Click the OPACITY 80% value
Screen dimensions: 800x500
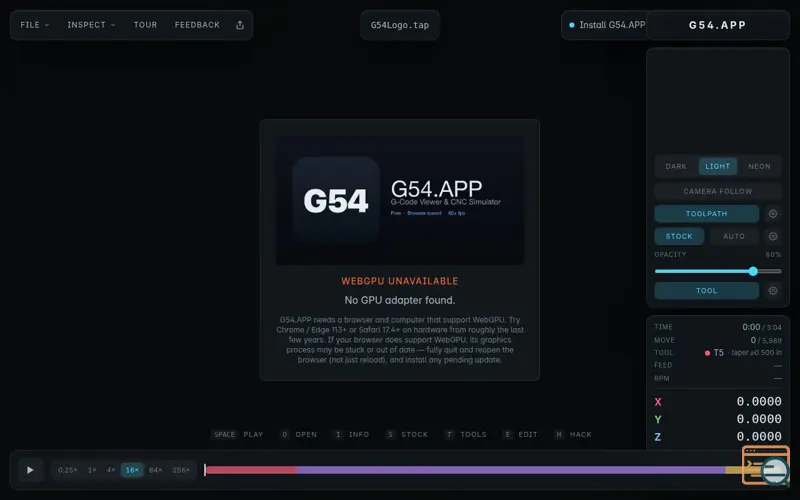pyautogui.click(x=773, y=255)
